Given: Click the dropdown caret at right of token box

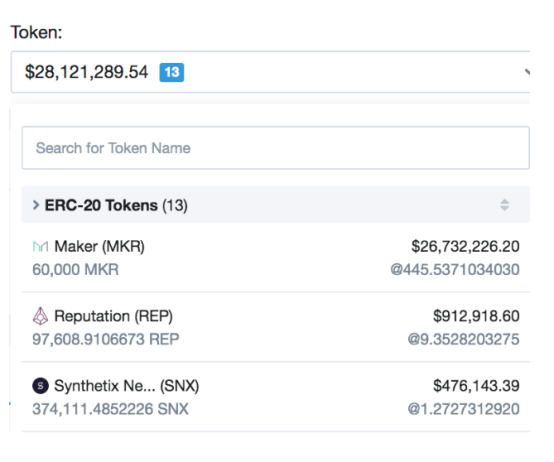Looking at the screenshot, I should 527,72.
